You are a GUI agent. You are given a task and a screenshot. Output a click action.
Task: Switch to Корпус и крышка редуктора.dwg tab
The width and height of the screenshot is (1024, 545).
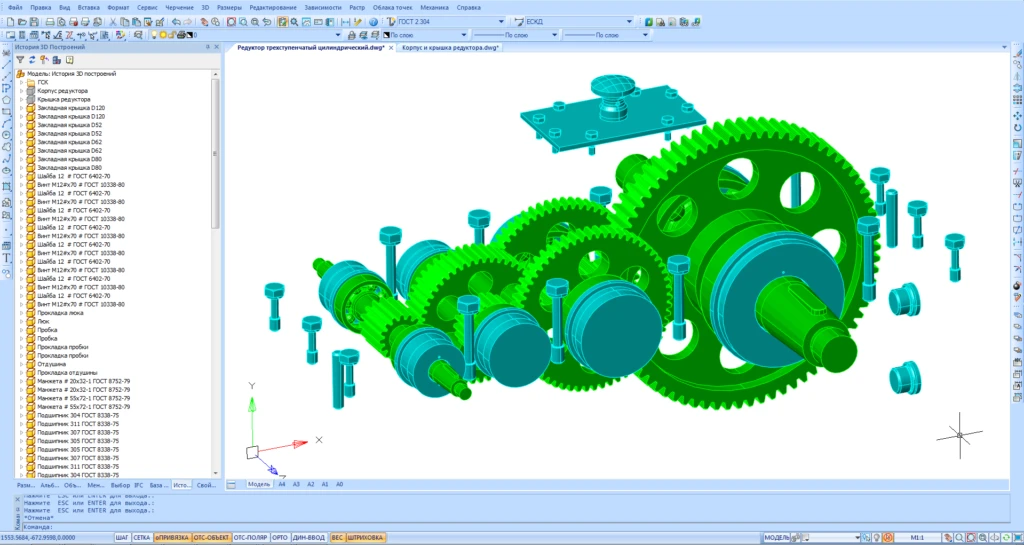[x=450, y=47]
